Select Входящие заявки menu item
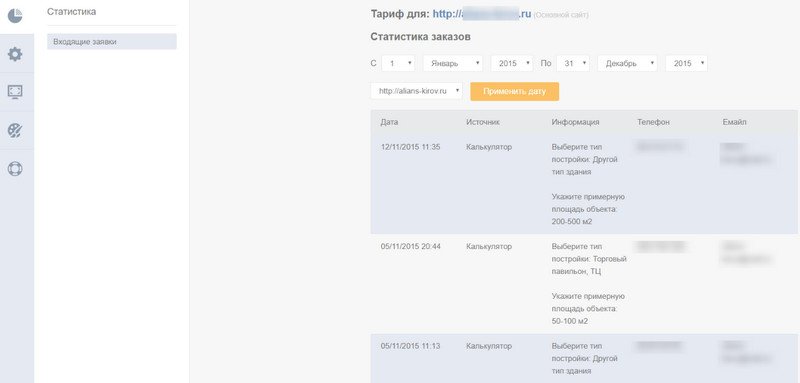This screenshot has height=383, width=800. [x=112, y=42]
